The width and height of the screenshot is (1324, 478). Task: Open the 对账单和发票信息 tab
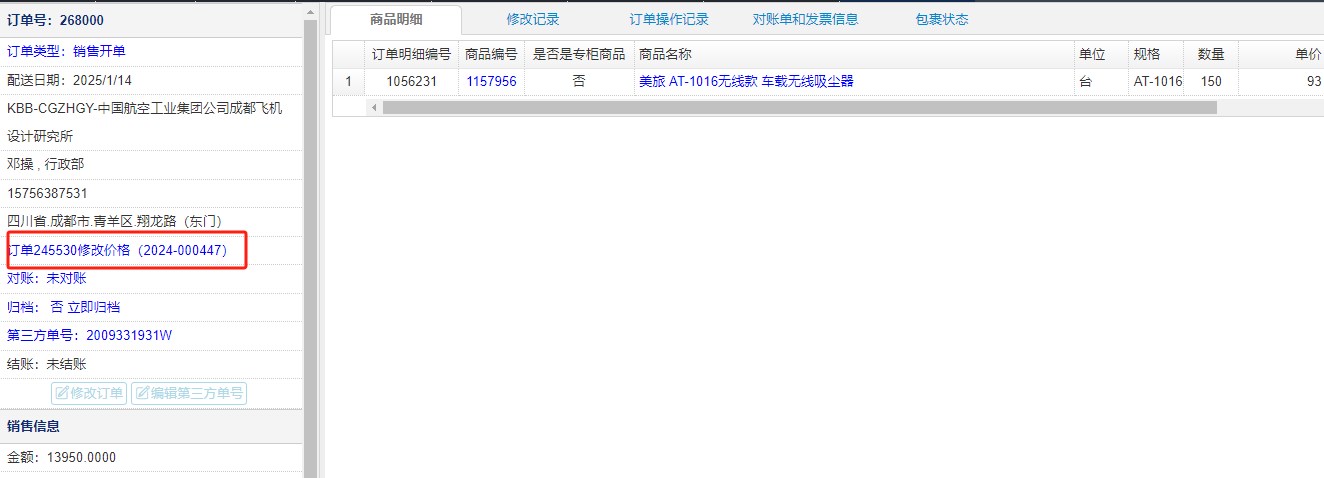coord(805,19)
